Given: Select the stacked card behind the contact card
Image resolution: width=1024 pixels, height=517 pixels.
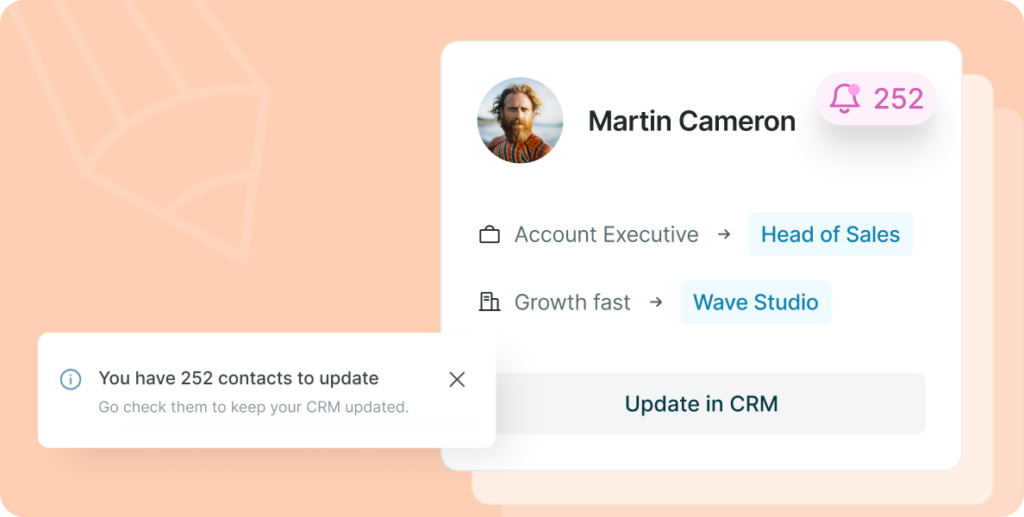Looking at the screenshot, I should point(978,300).
